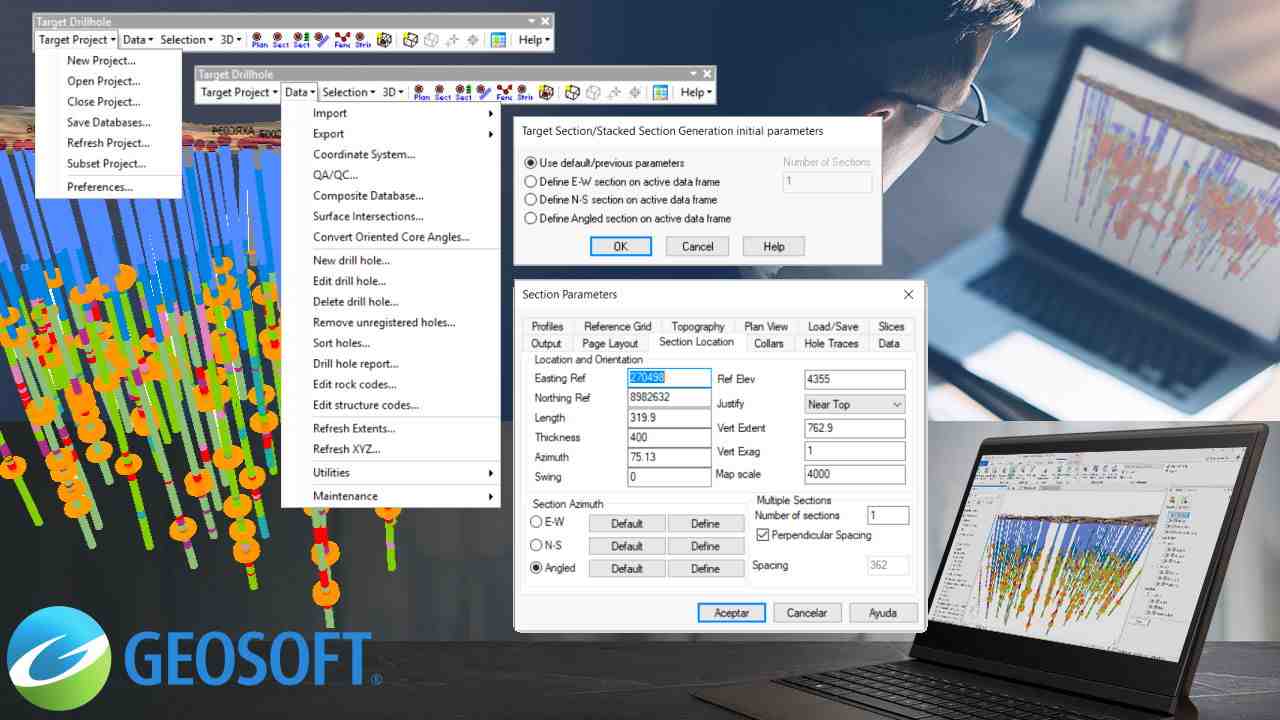Click Plan map icon in toolbar with Target Project menu open

point(260,40)
